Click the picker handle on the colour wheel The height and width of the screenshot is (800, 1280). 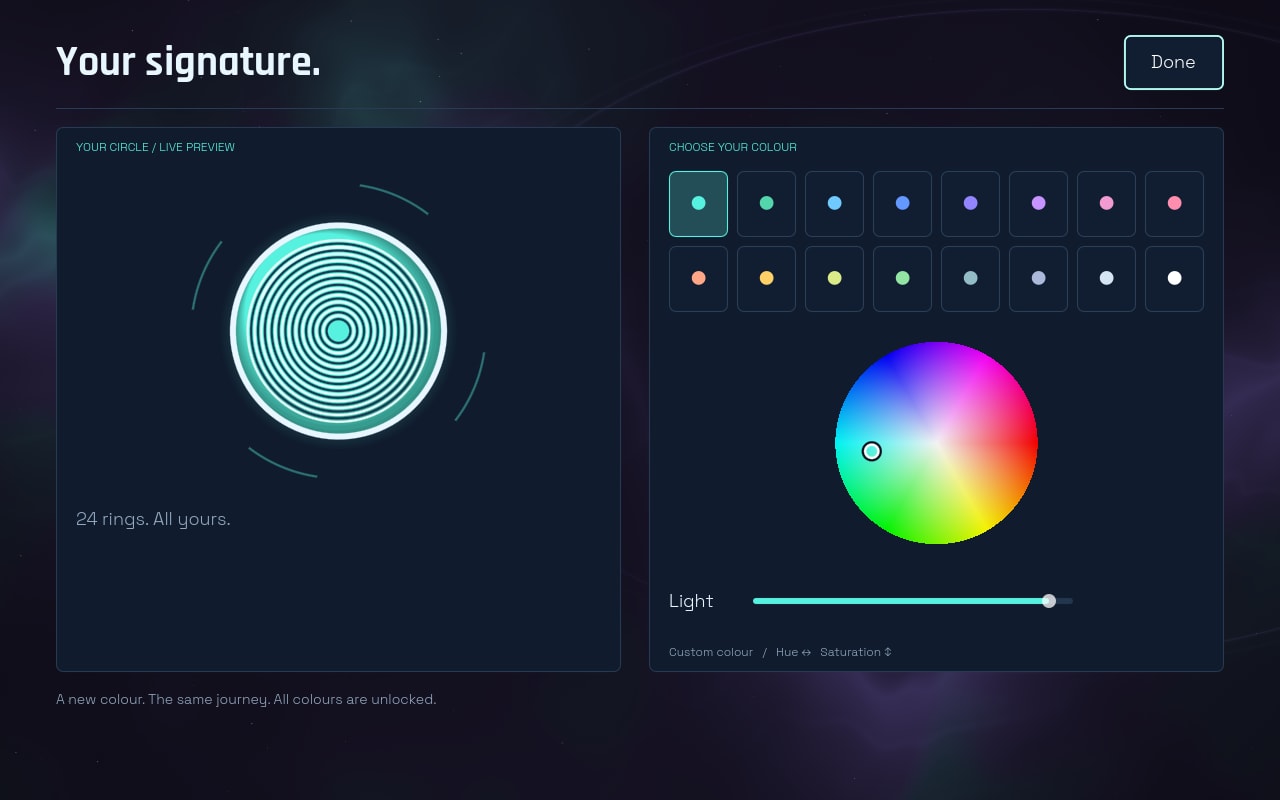click(872, 452)
